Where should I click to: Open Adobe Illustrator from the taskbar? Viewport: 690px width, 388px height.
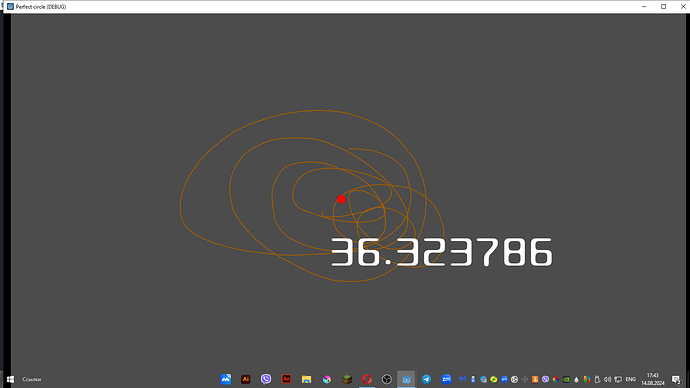pos(246,379)
